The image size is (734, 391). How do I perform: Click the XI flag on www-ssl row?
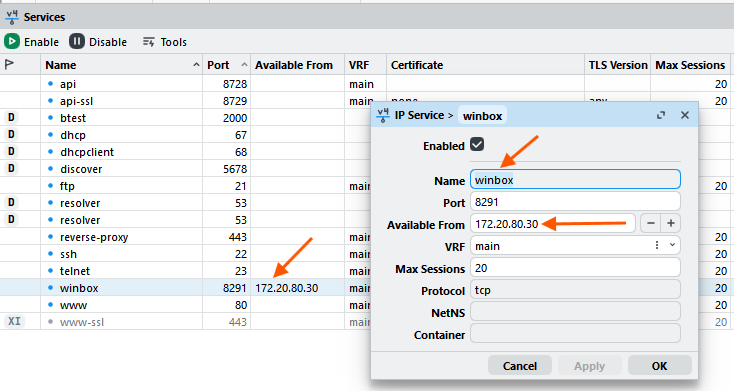point(15,321)
